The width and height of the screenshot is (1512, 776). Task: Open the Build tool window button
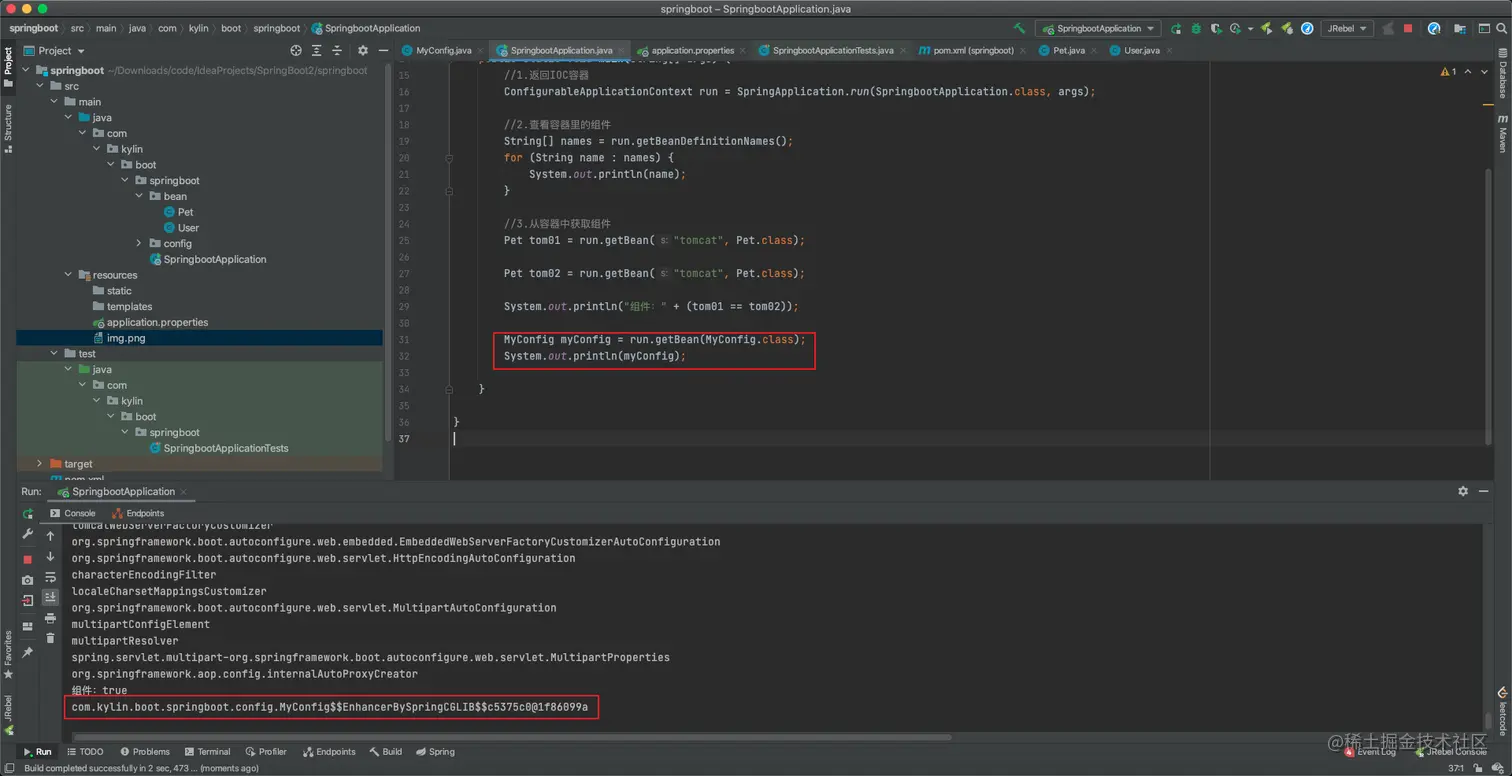pos(386,752)
